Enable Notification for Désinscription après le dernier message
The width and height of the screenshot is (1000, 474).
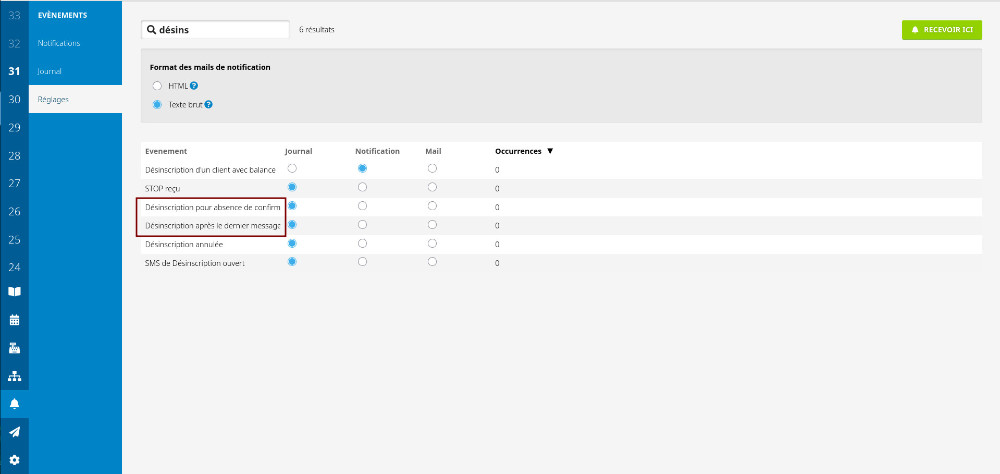362,225
